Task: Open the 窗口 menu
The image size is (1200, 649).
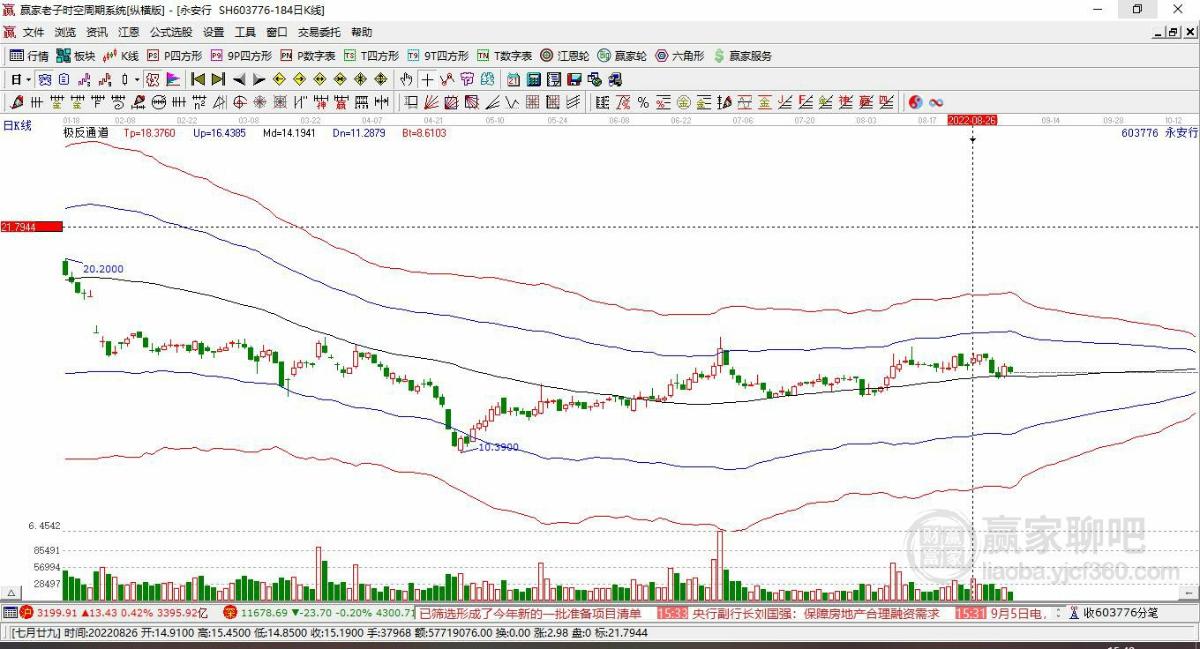Action: [x=277, y=32]
